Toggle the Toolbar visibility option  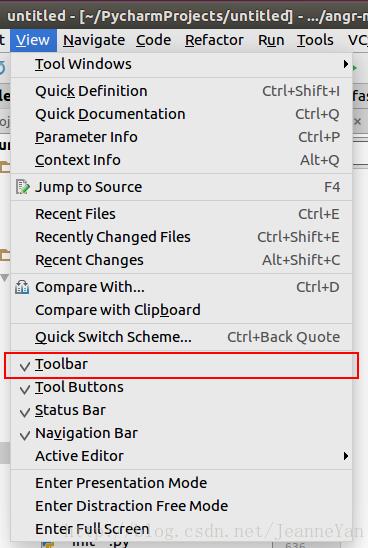click(181, 365)
